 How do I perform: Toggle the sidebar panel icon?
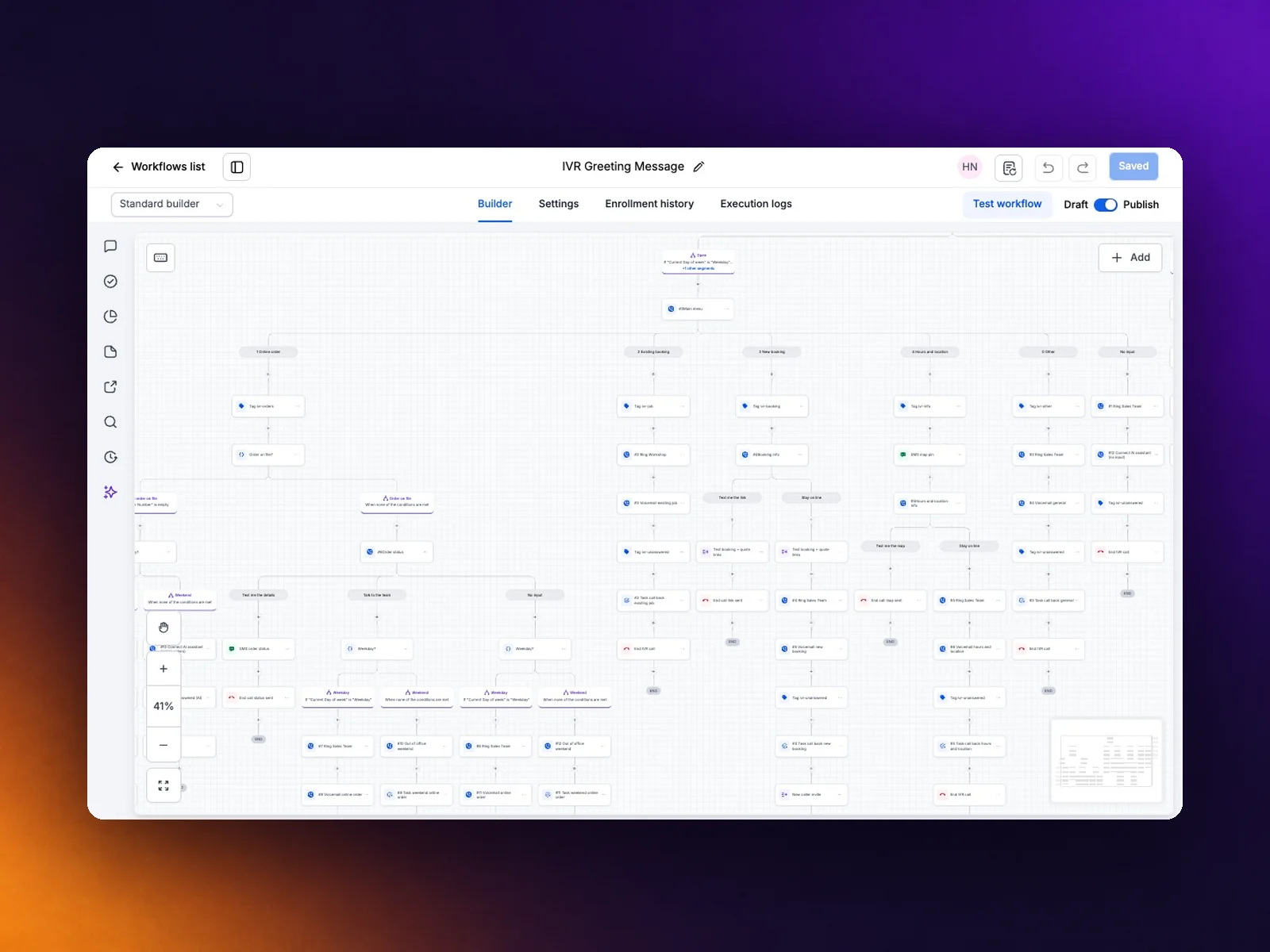(x=237, y=167)
